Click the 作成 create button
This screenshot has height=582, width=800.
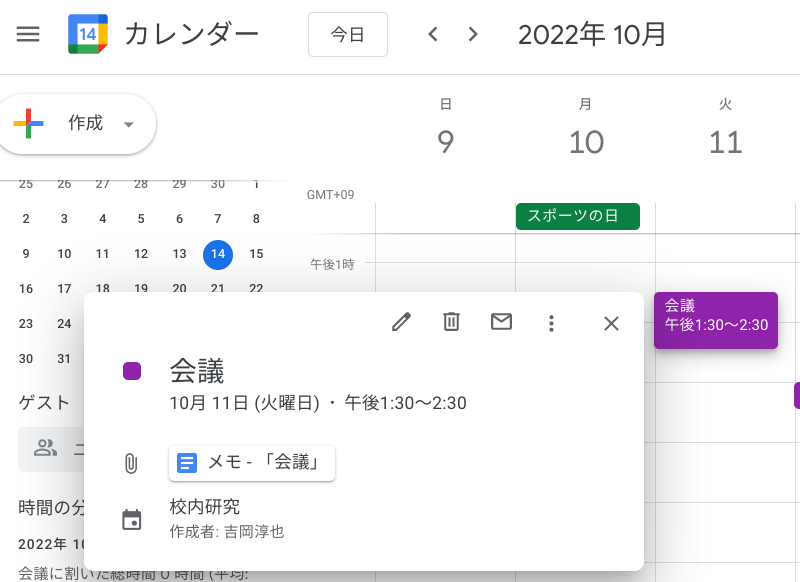77,123
